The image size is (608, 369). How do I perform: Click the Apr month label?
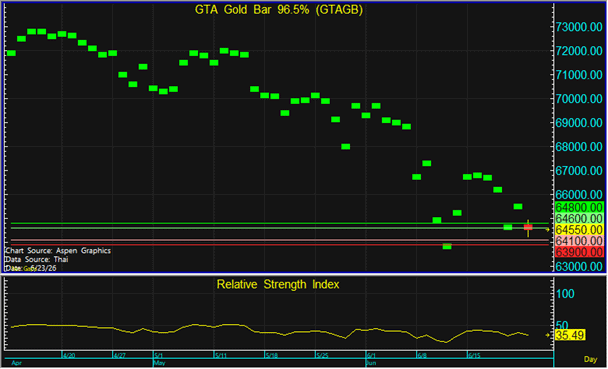(x=16, y=363)
